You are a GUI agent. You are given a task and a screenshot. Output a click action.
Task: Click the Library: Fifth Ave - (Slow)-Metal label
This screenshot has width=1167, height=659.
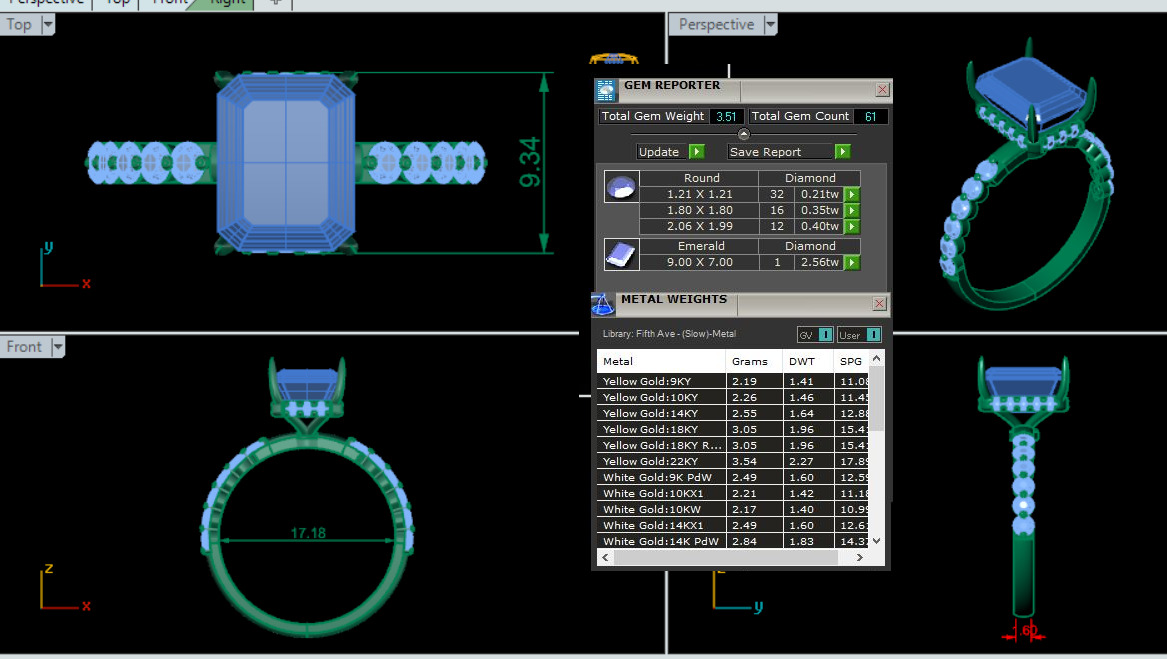pos(669,334)
